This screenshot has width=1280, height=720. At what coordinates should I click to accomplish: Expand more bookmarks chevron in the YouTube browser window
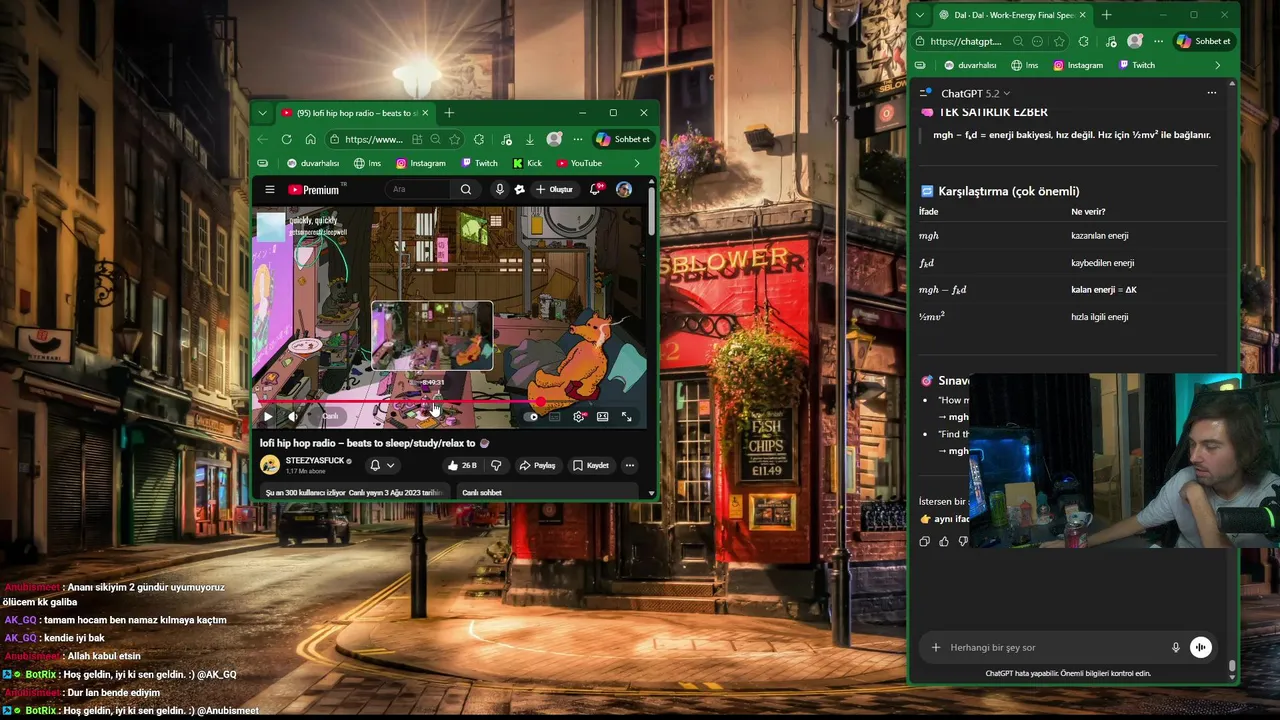pyautogui.click(x=637, y=163)
